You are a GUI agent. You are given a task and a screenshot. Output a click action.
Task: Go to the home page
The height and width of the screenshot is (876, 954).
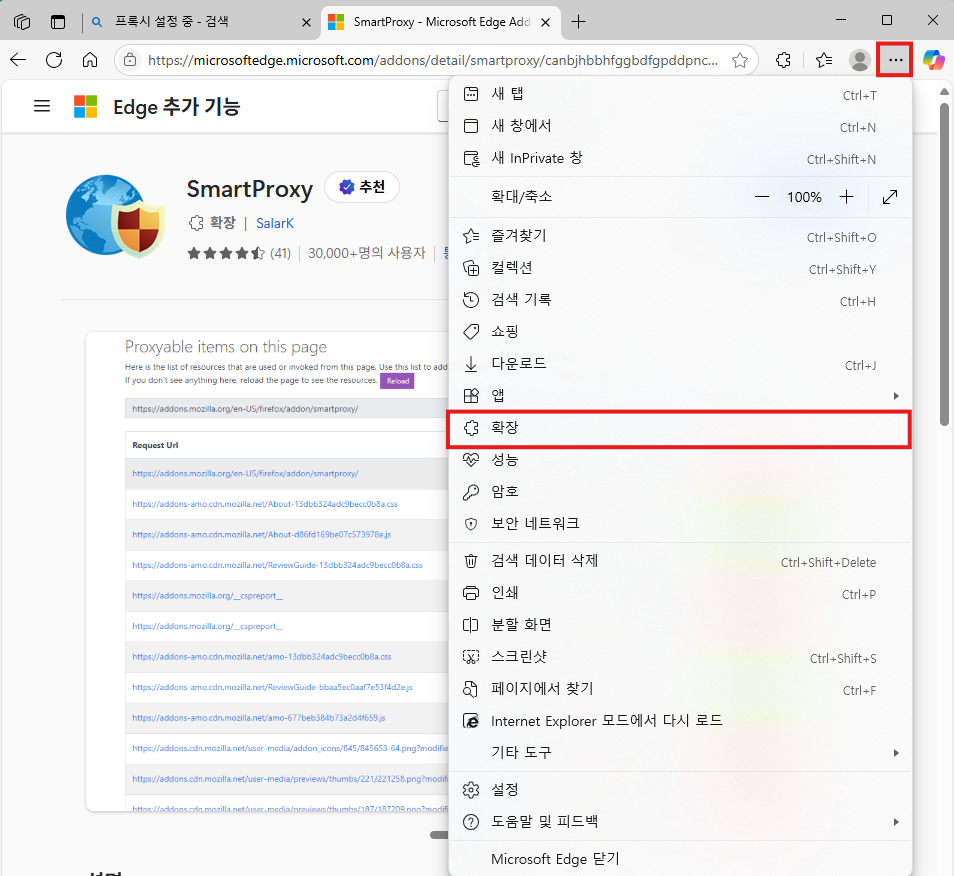(x=90, y=60)
